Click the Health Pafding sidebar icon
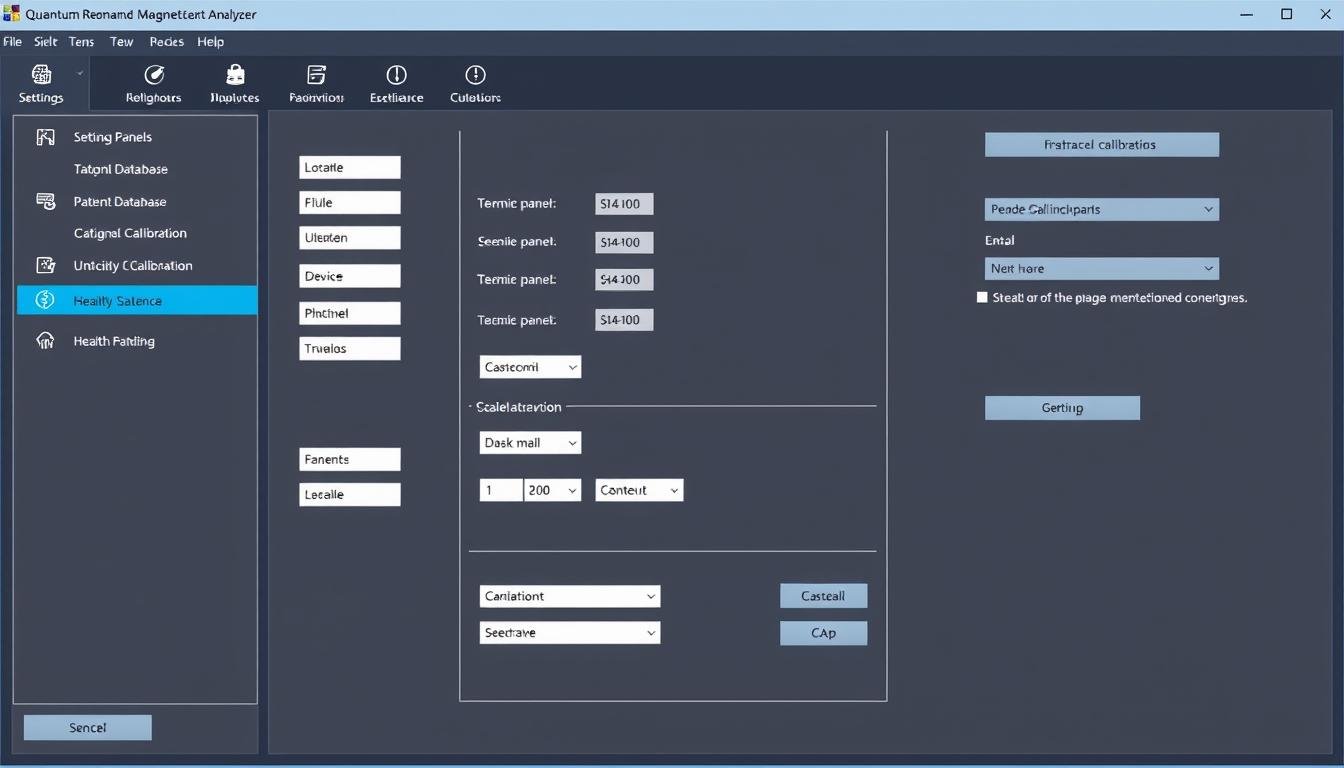1344x768 pixels. pyautogui.click(x=45, y=341)
